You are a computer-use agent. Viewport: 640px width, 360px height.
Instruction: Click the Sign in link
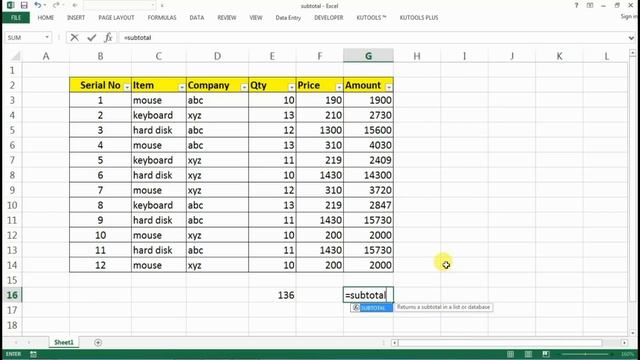click(x=629, y=17)
